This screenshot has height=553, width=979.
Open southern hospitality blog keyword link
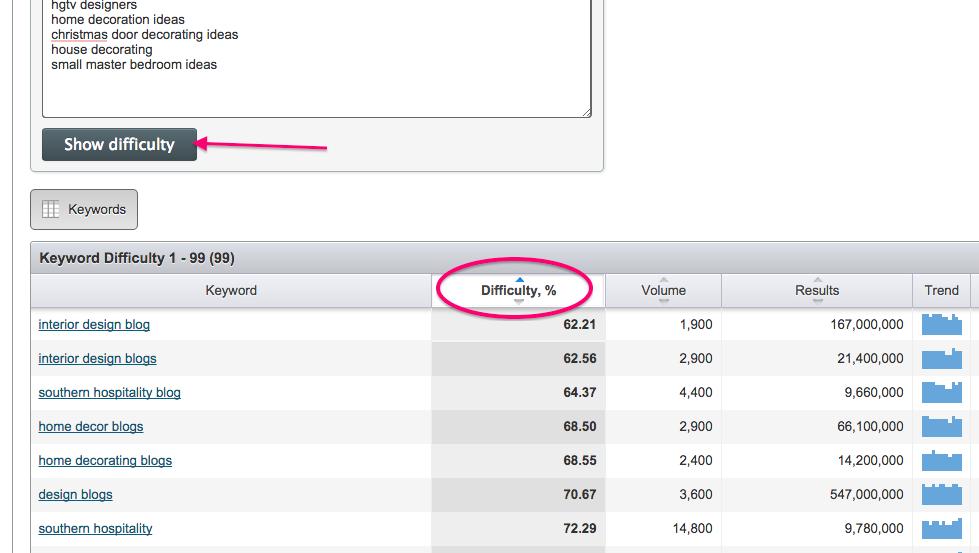pos(109,392)
